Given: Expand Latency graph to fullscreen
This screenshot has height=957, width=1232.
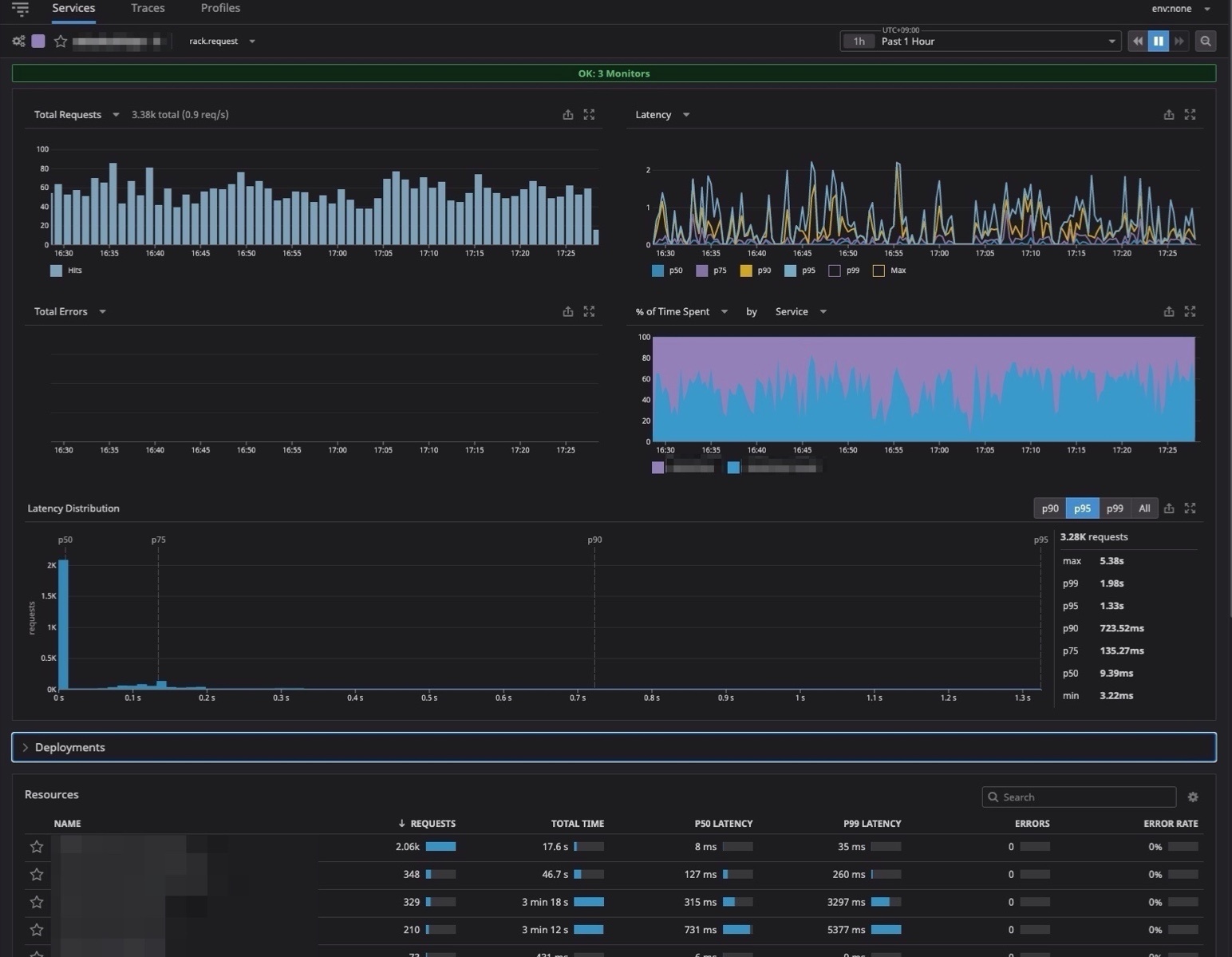Looking at the screenshot, I should click(x=1190, y=115).
